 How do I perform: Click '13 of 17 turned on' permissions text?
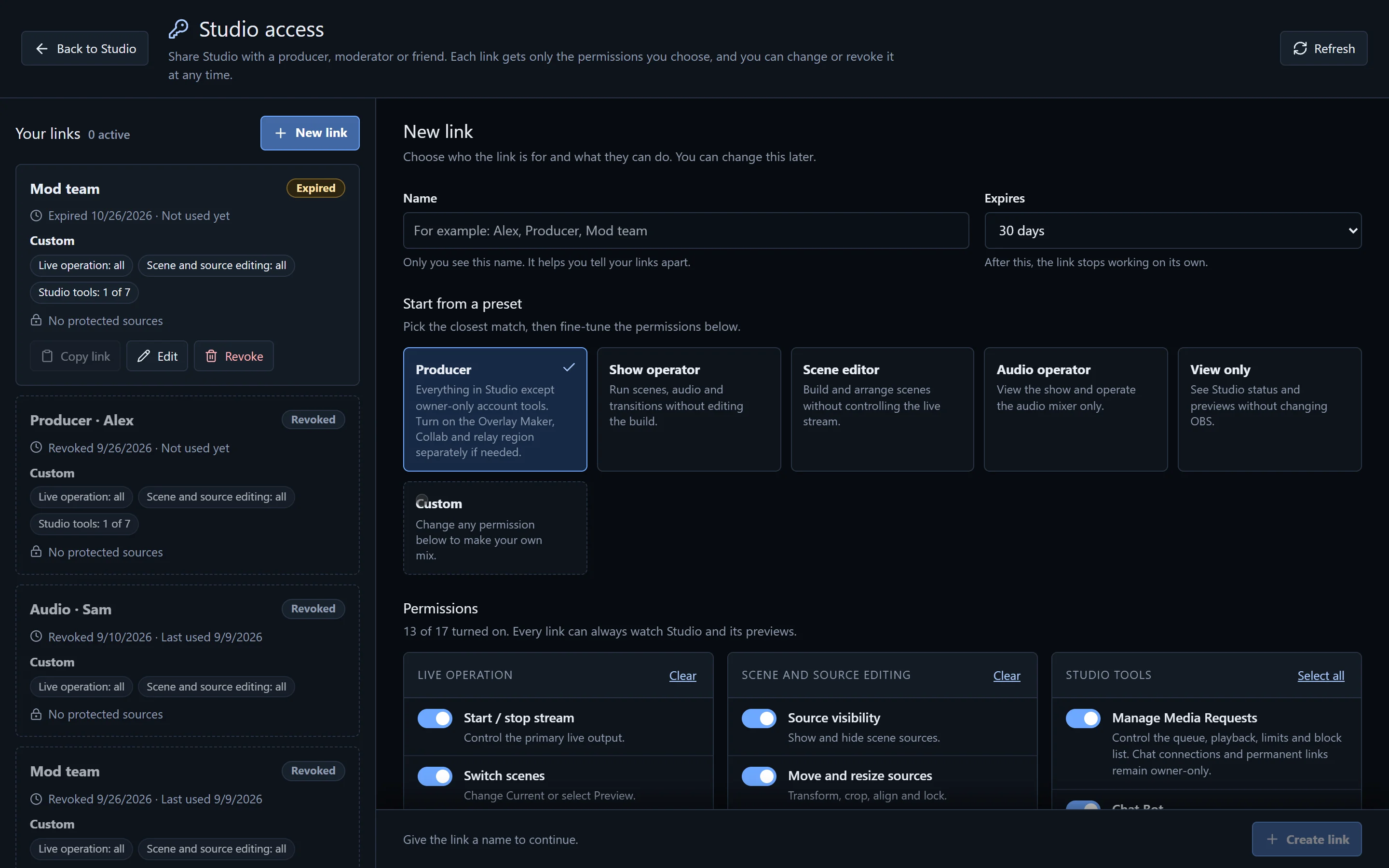click(456, 632)
